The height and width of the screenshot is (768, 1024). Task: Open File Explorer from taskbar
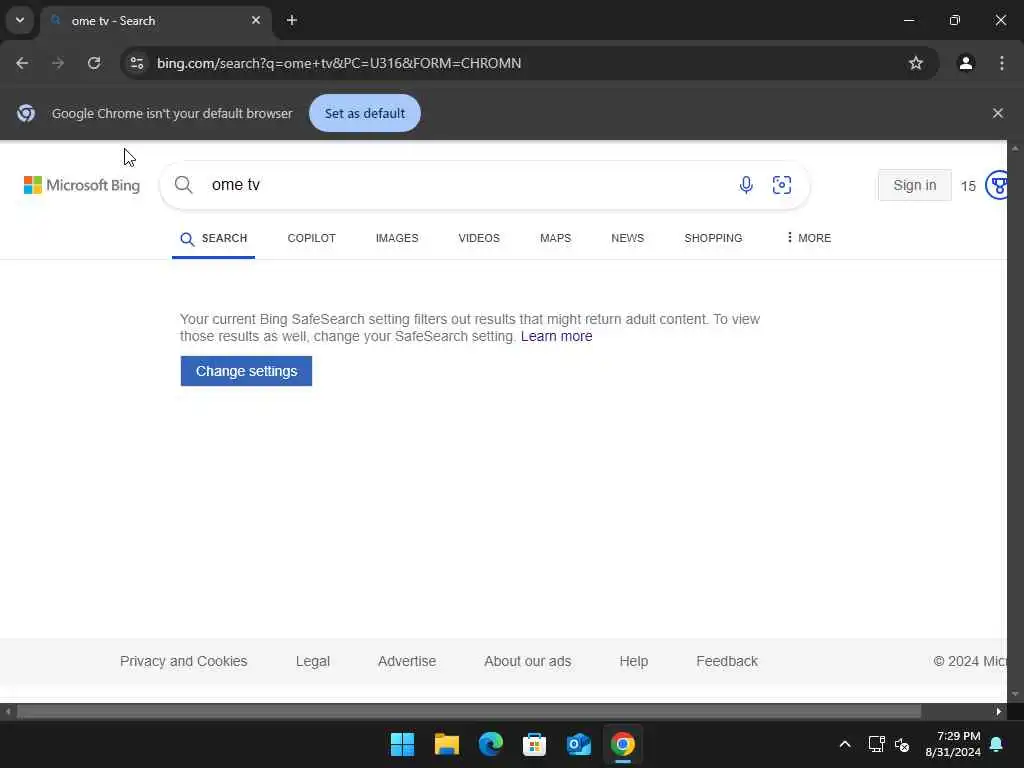[447, 744]
